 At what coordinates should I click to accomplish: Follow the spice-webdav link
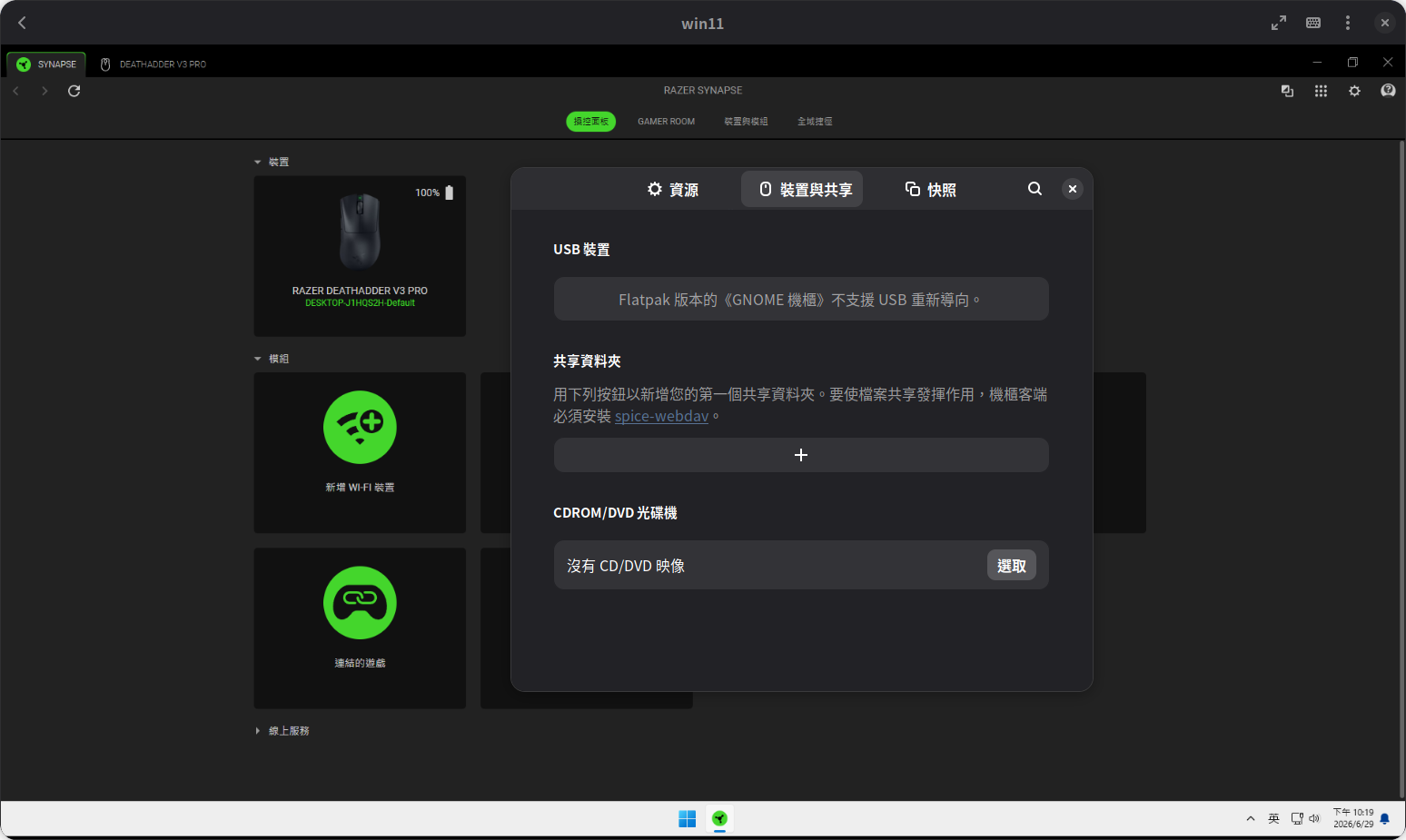pos(661,417)
